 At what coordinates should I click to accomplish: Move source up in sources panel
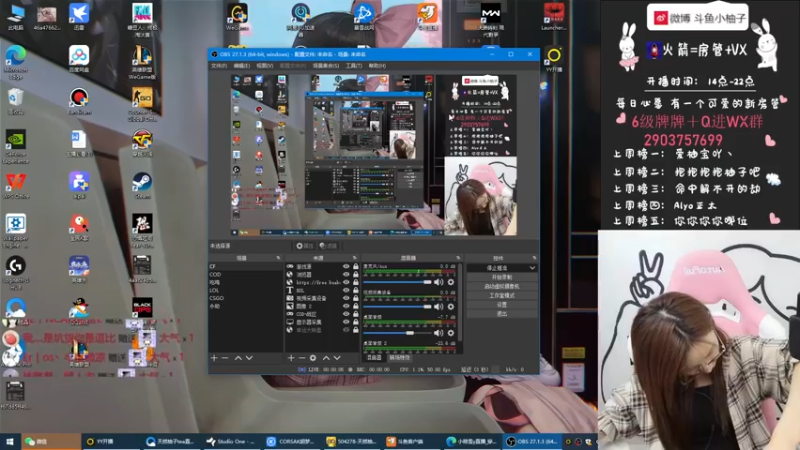click(326, 358)
